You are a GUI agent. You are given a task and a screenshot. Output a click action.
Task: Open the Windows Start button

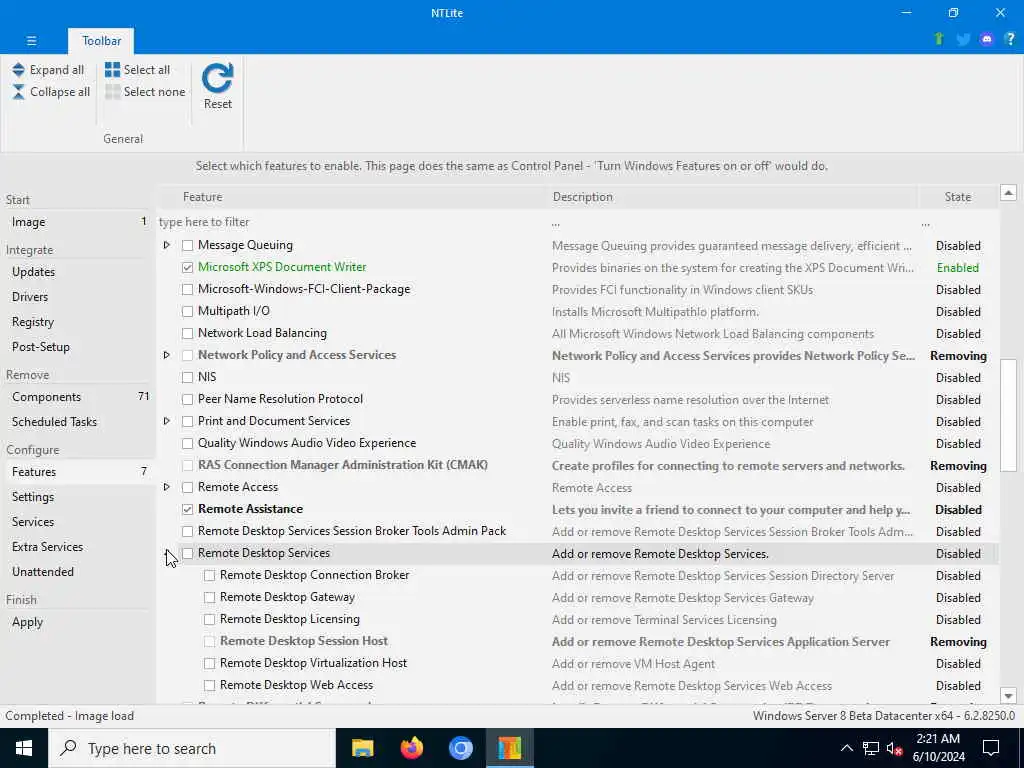pyautogui.click(x=24, y=748)
